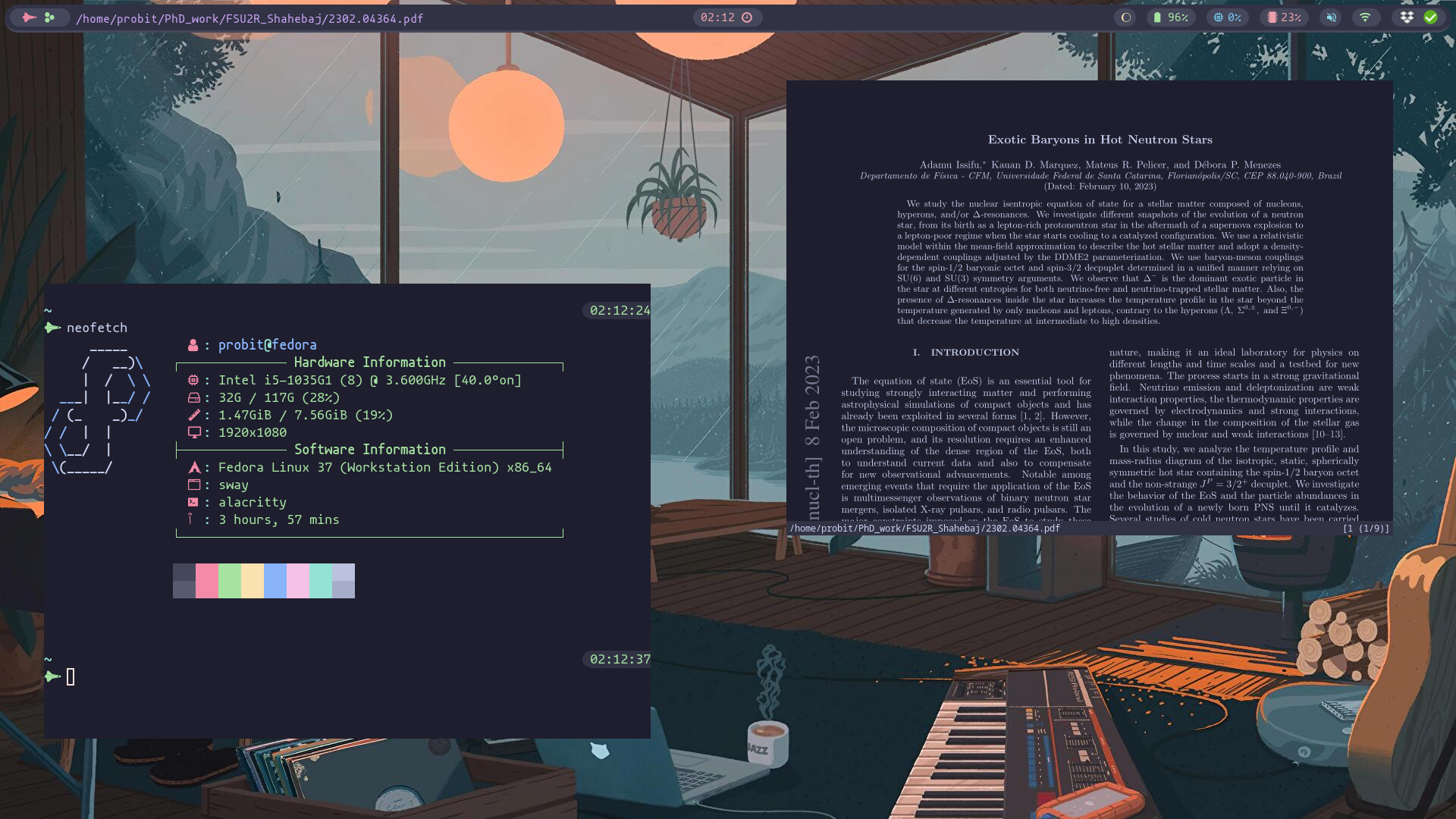
Task: Click the CPU 0% usage indicator
Action: click(x=1227, y=17)
